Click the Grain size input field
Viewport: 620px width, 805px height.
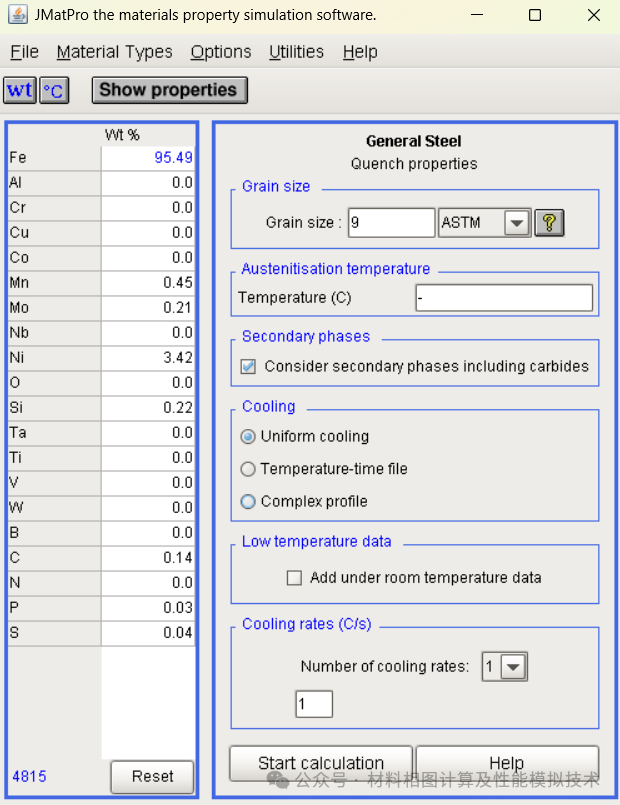tap(391, 223)
